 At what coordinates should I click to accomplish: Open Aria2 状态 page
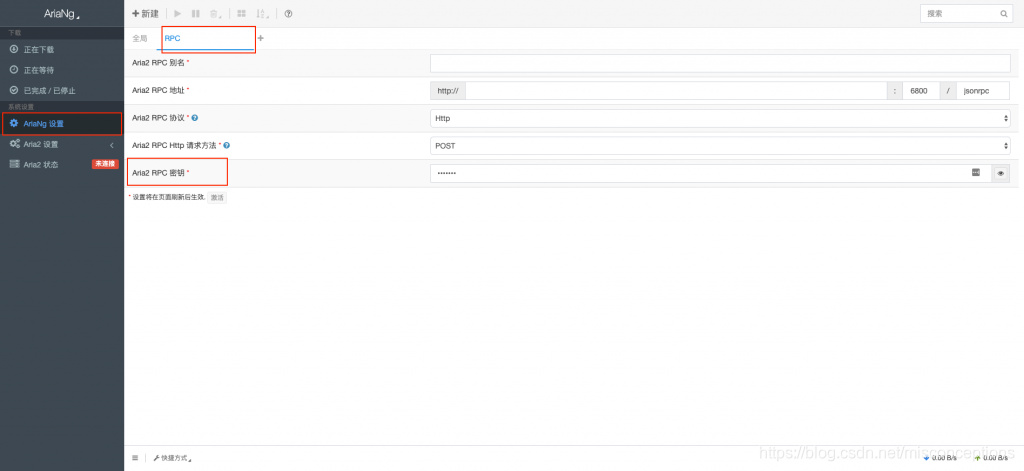(x=40, y=165)
